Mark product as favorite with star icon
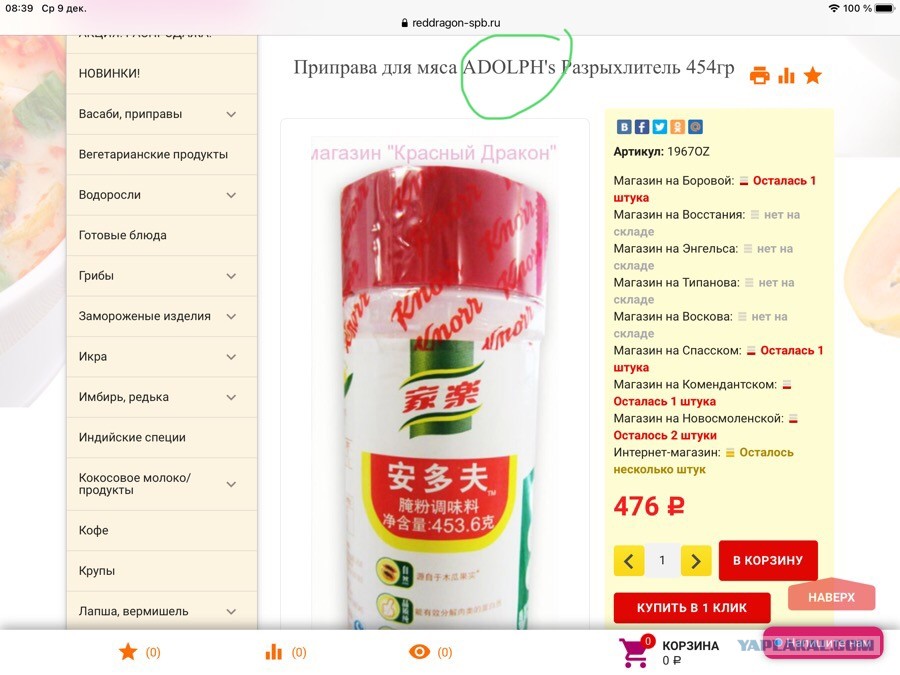 (813, 75)
